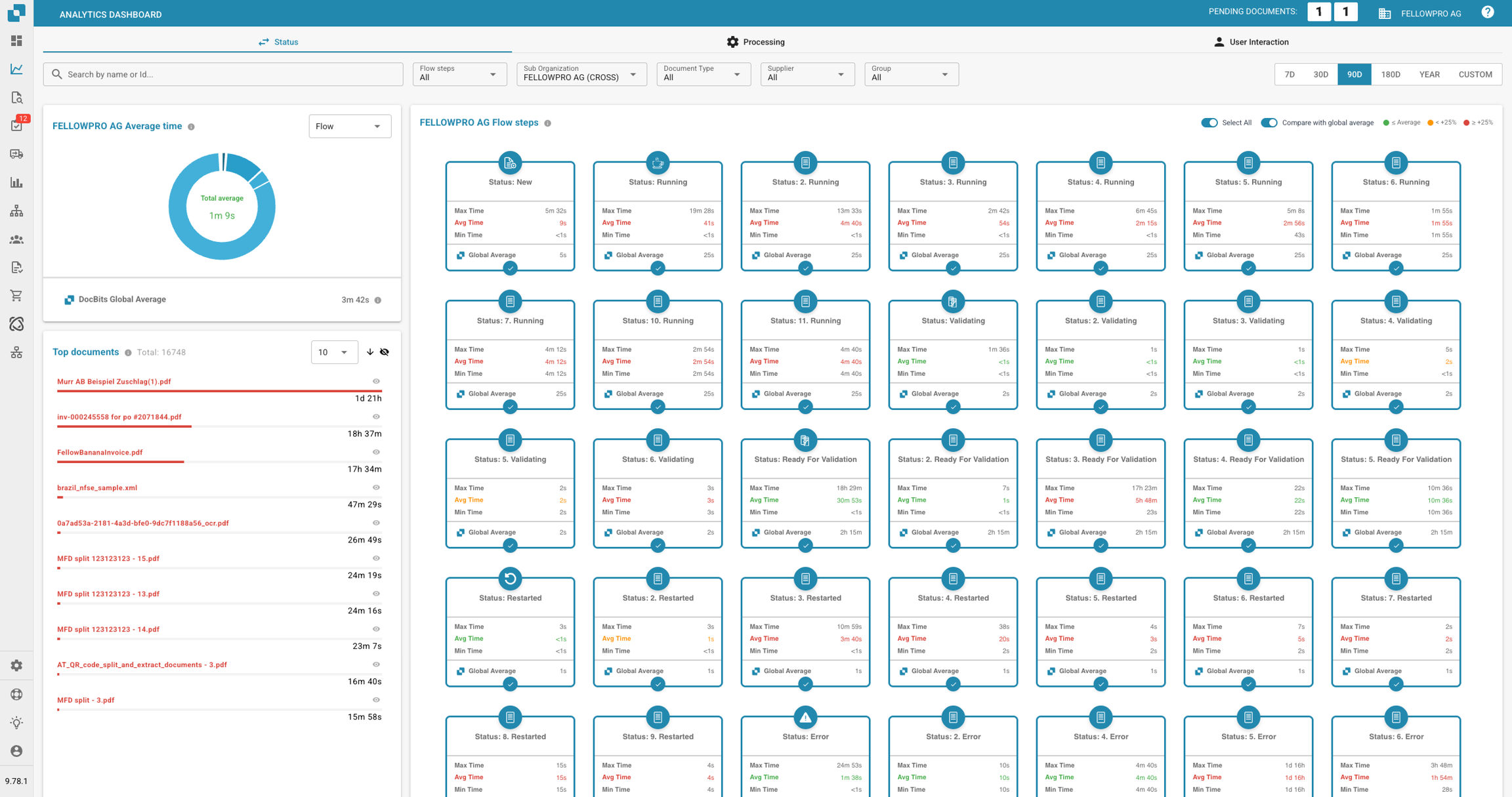Open the shopping cart sidebar icon
Image resolution: width=1512 pixels, height=797 pixels.
pyautogui.click(x=17, y=296)
